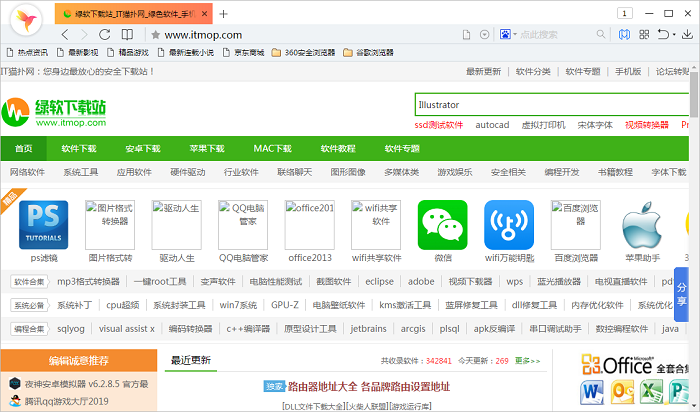Open the 最新更新 top link
Image resolution: width=700 pixels, height=412 pixels.
(x=483, y=71)
